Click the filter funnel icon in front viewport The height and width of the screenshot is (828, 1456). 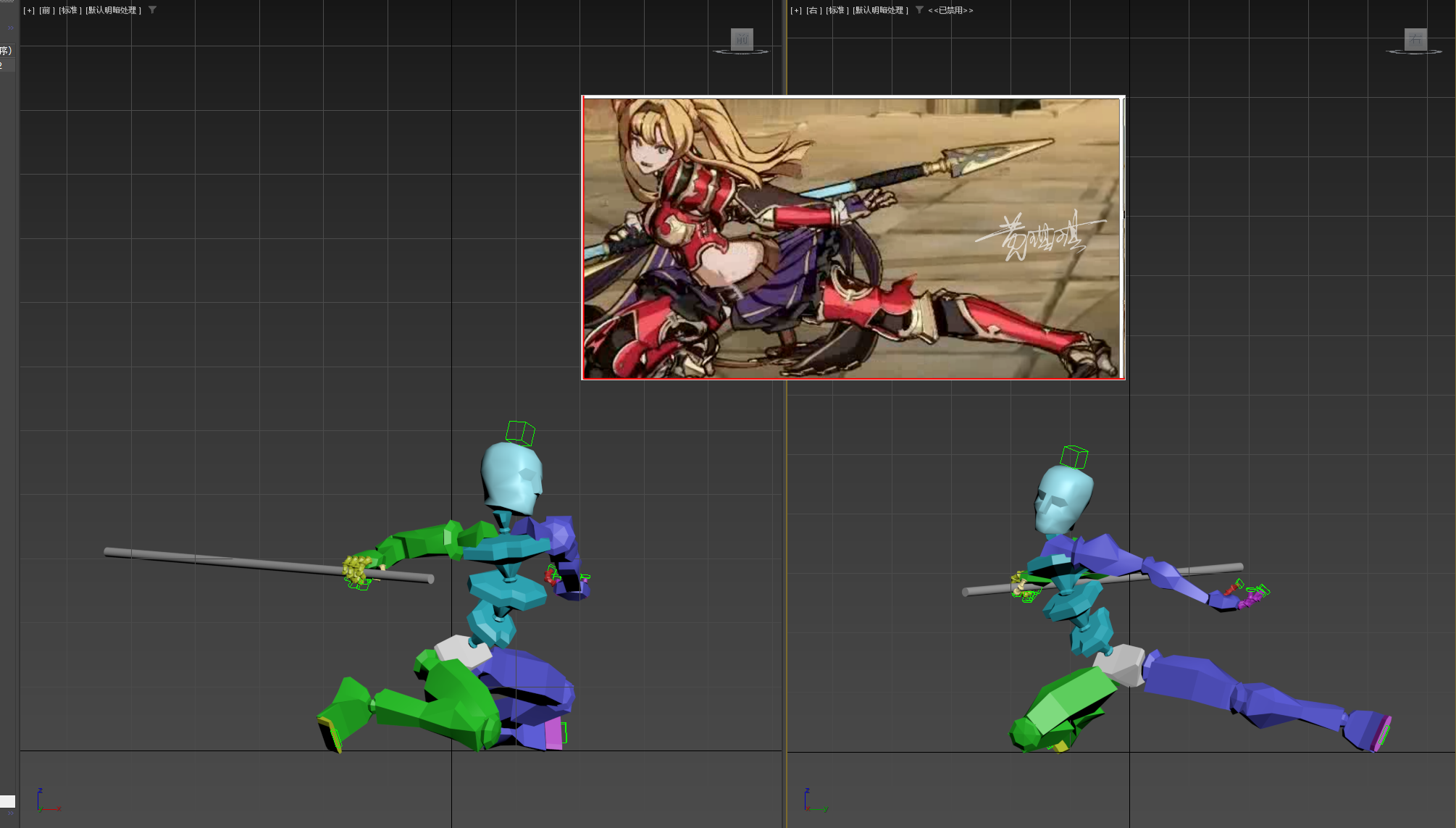[152, 10]
